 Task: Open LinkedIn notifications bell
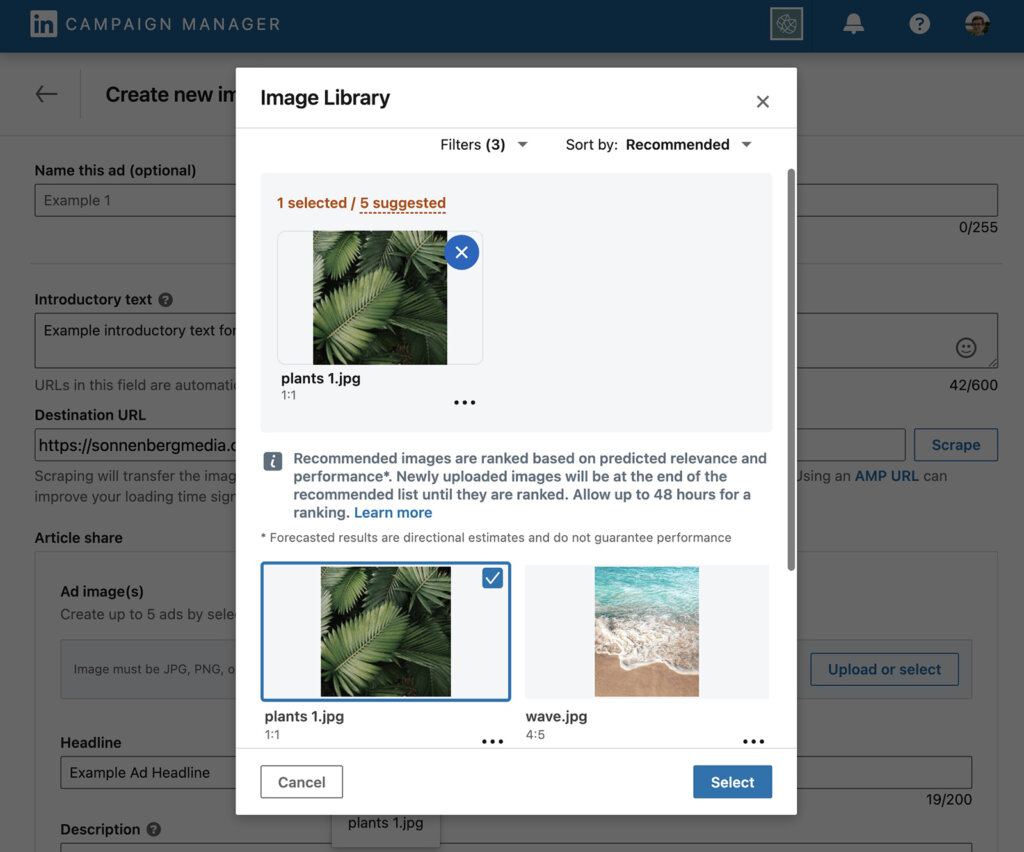tap(853, 23)
